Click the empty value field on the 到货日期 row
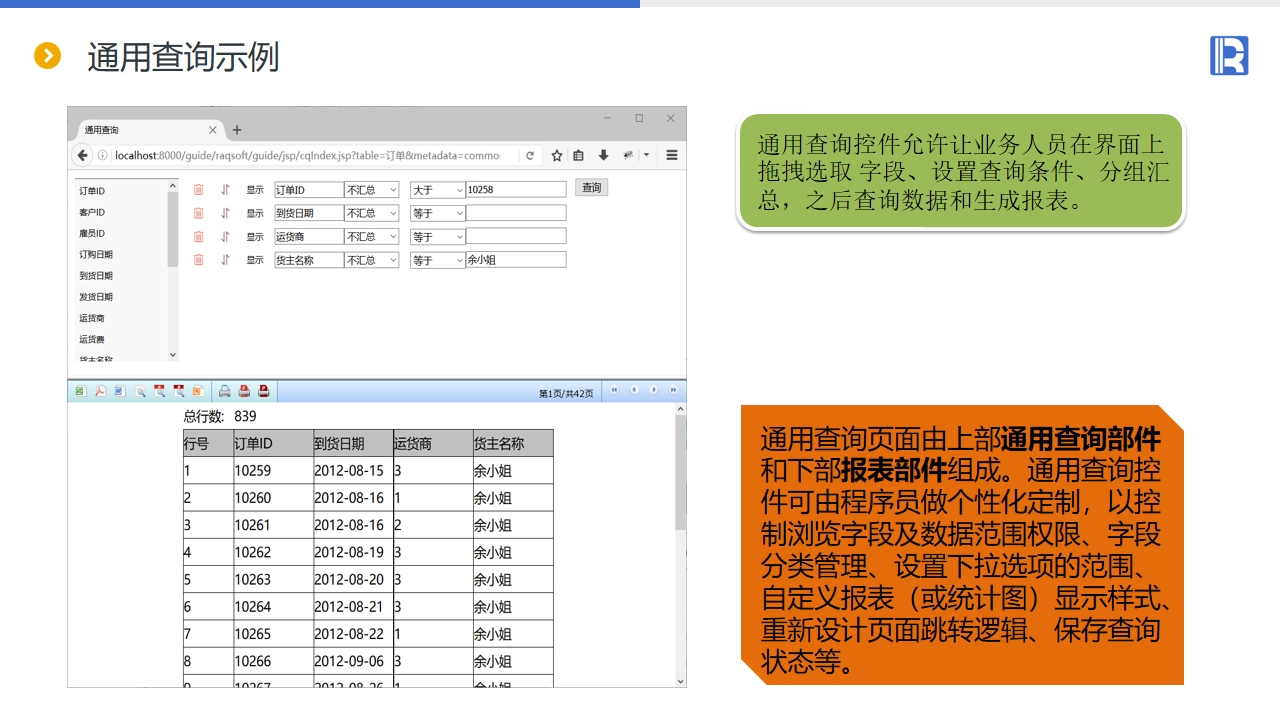 [x=516, y=213]
